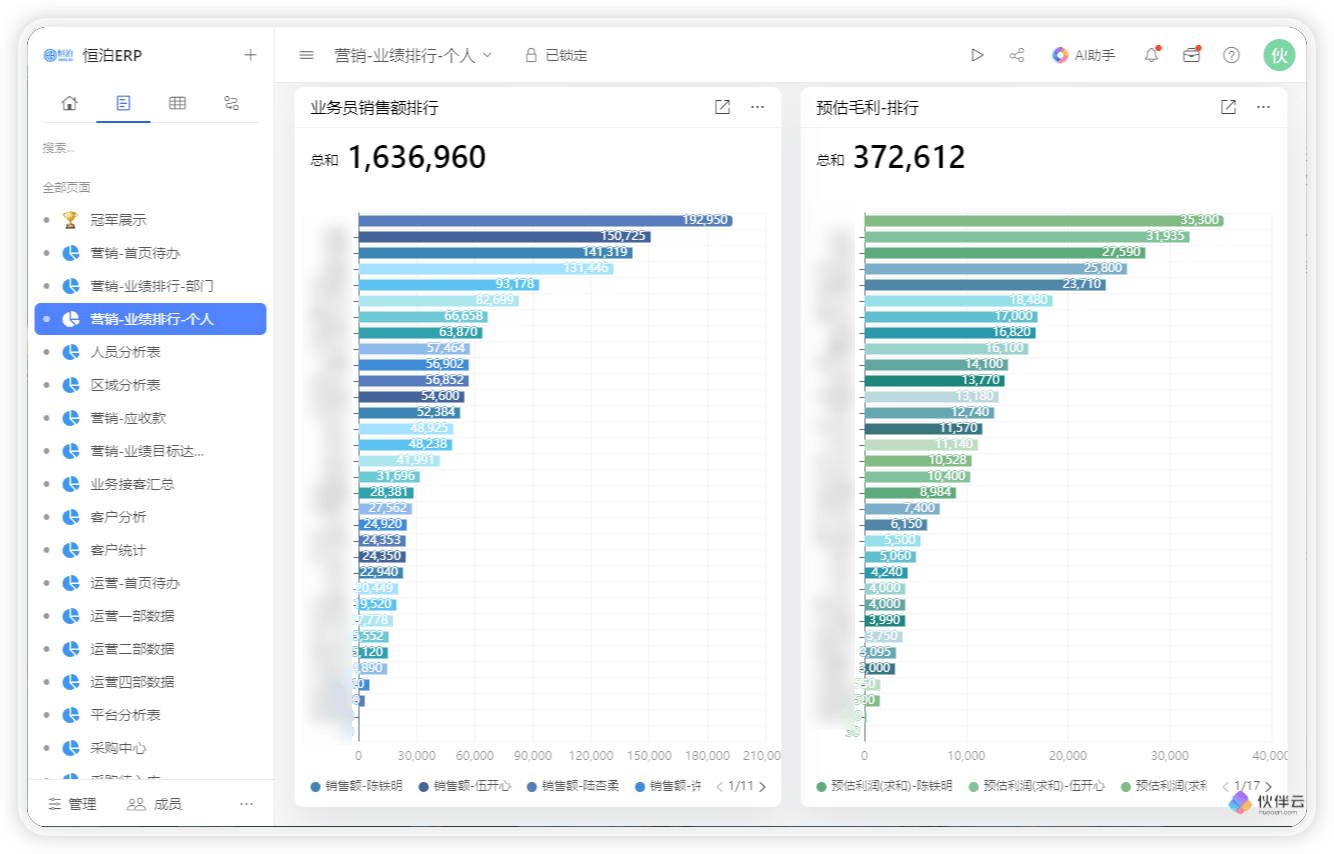Click the 192,950 bar in sales chart
Screen dimensions: 1334x854
tap(545, 220)
